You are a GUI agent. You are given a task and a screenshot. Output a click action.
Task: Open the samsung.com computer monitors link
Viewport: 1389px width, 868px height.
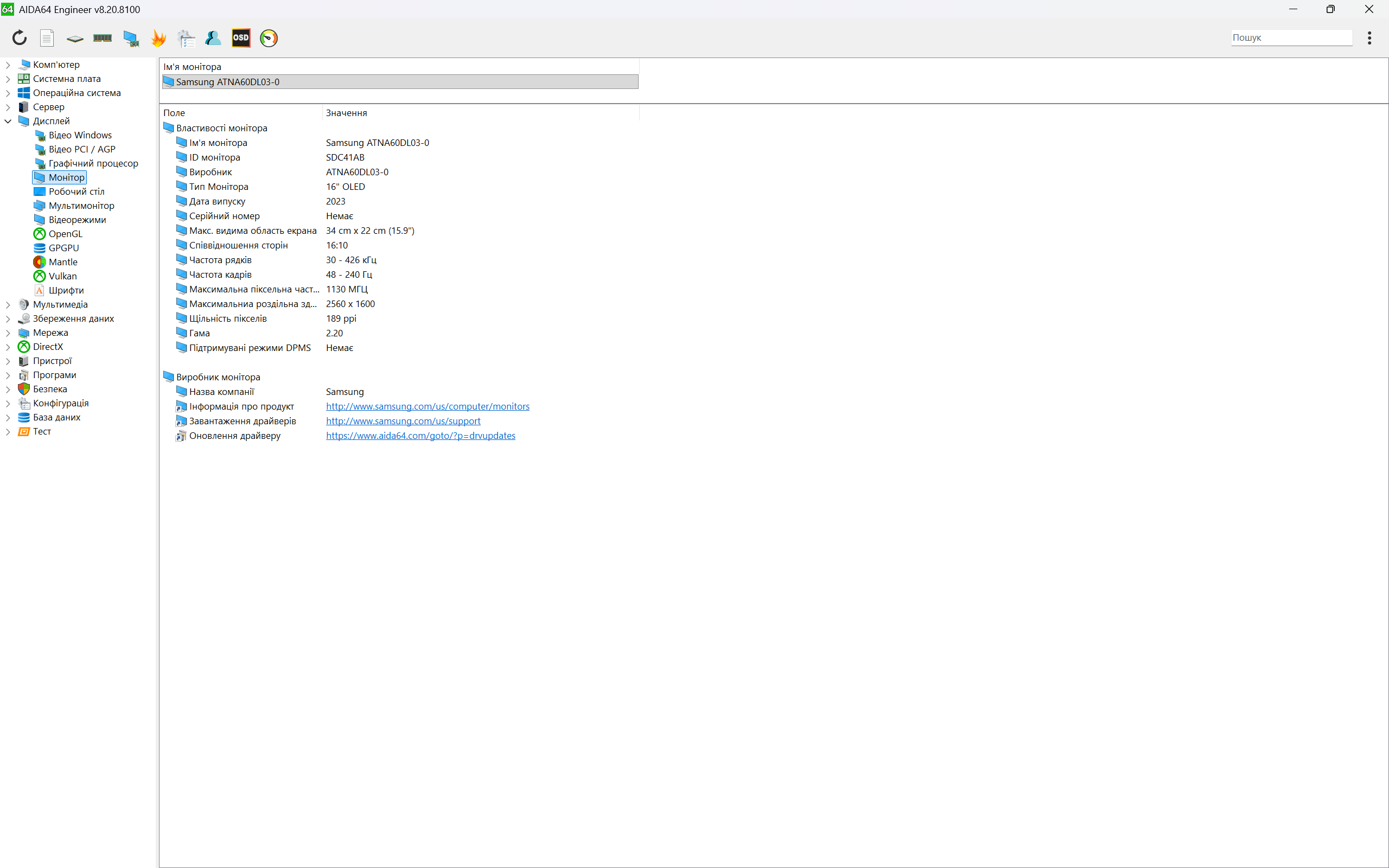pos(428,406)
